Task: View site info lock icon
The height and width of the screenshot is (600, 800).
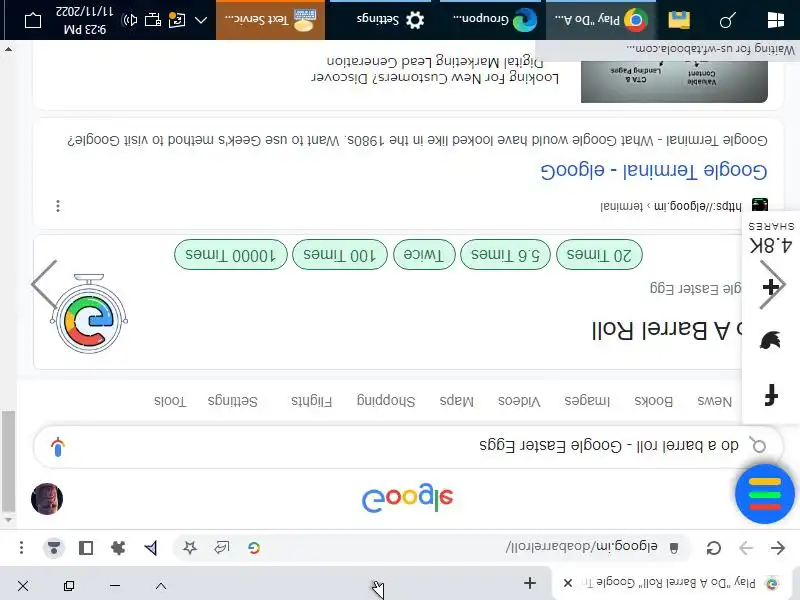Action: [673, 547]
